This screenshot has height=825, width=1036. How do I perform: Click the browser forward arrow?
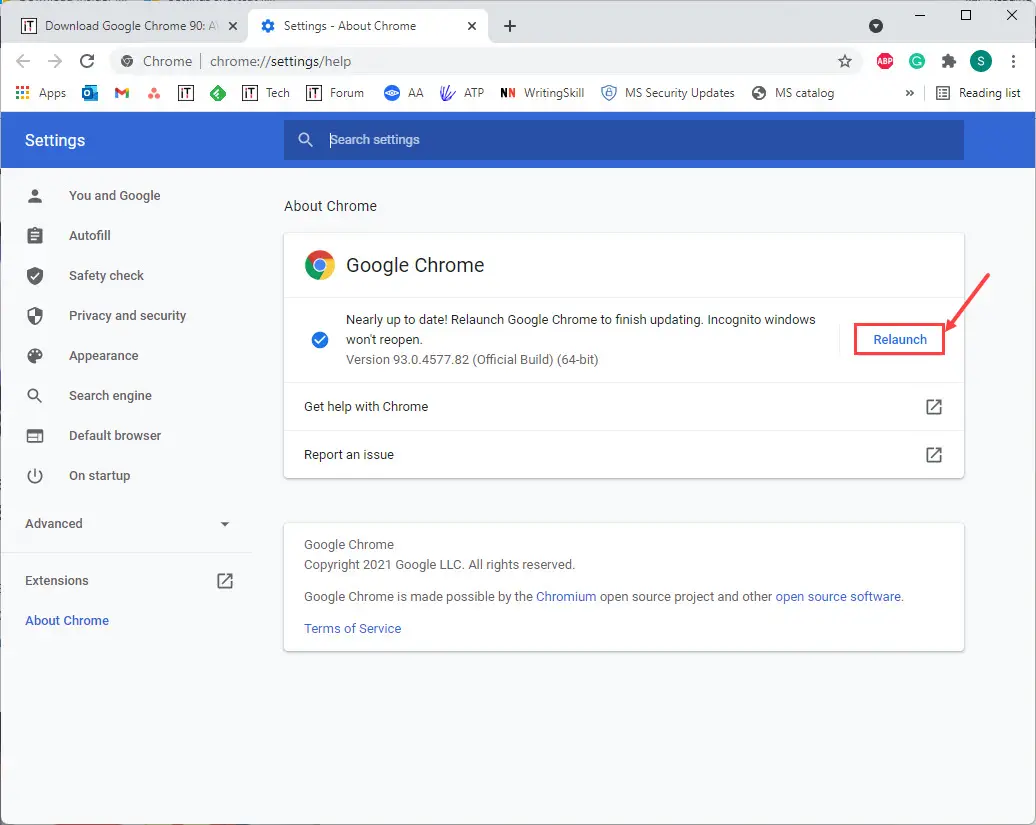point(55,61)
